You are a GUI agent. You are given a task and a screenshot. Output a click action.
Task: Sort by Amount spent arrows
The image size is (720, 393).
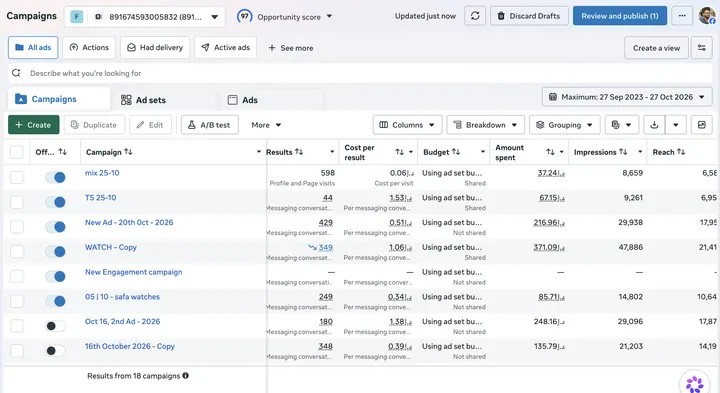(550, 152)
